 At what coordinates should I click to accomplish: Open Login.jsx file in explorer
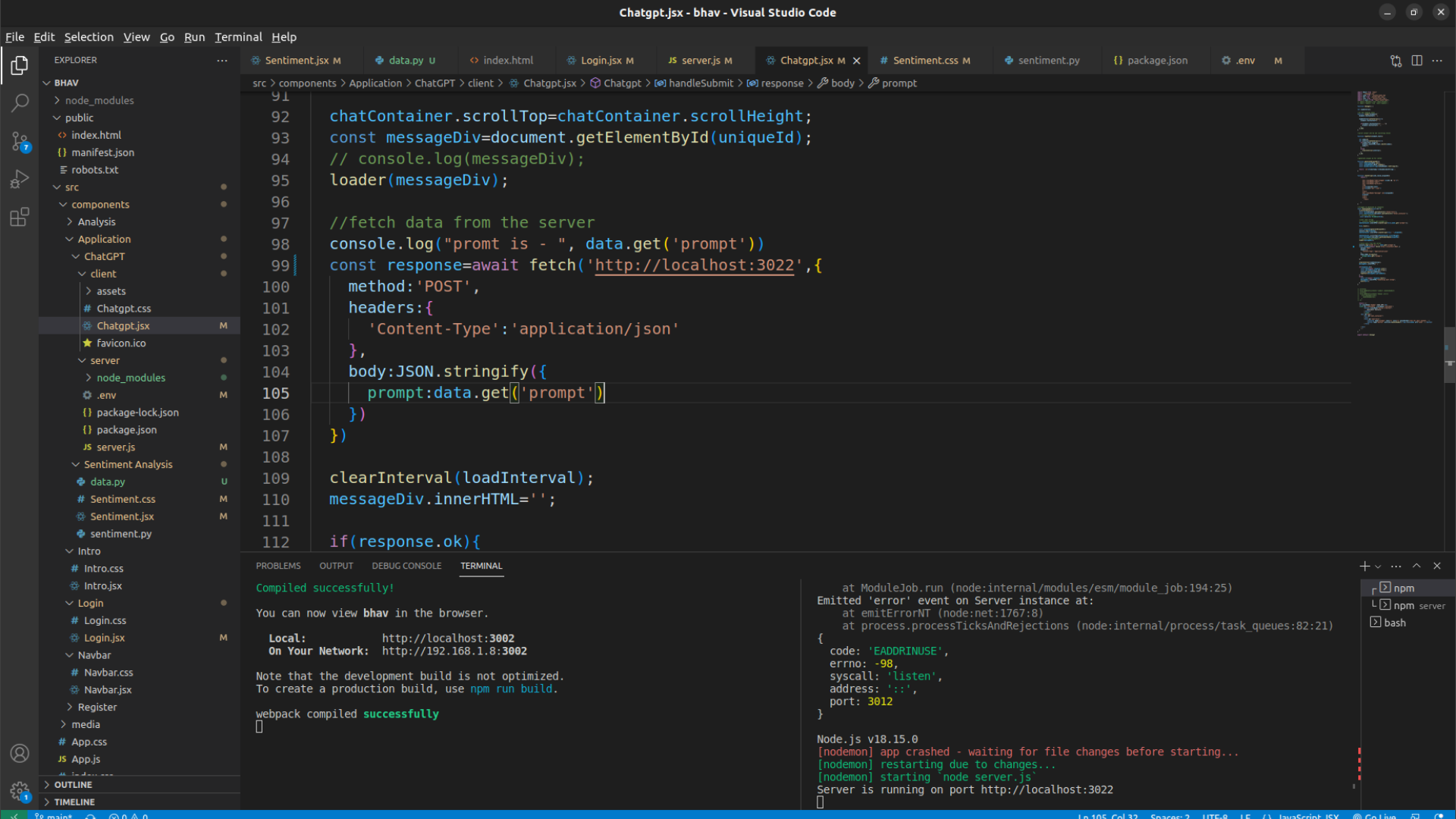(x=104, y=638)
